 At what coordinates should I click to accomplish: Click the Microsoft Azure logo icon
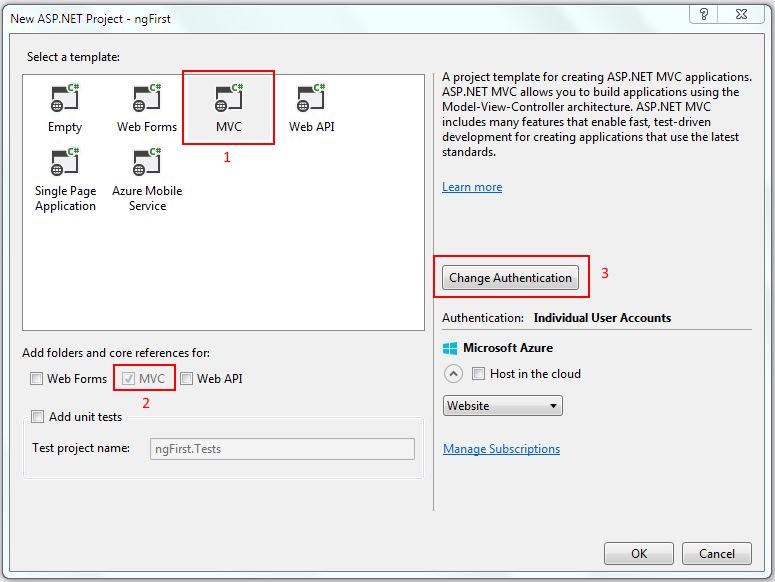point(450,348)
